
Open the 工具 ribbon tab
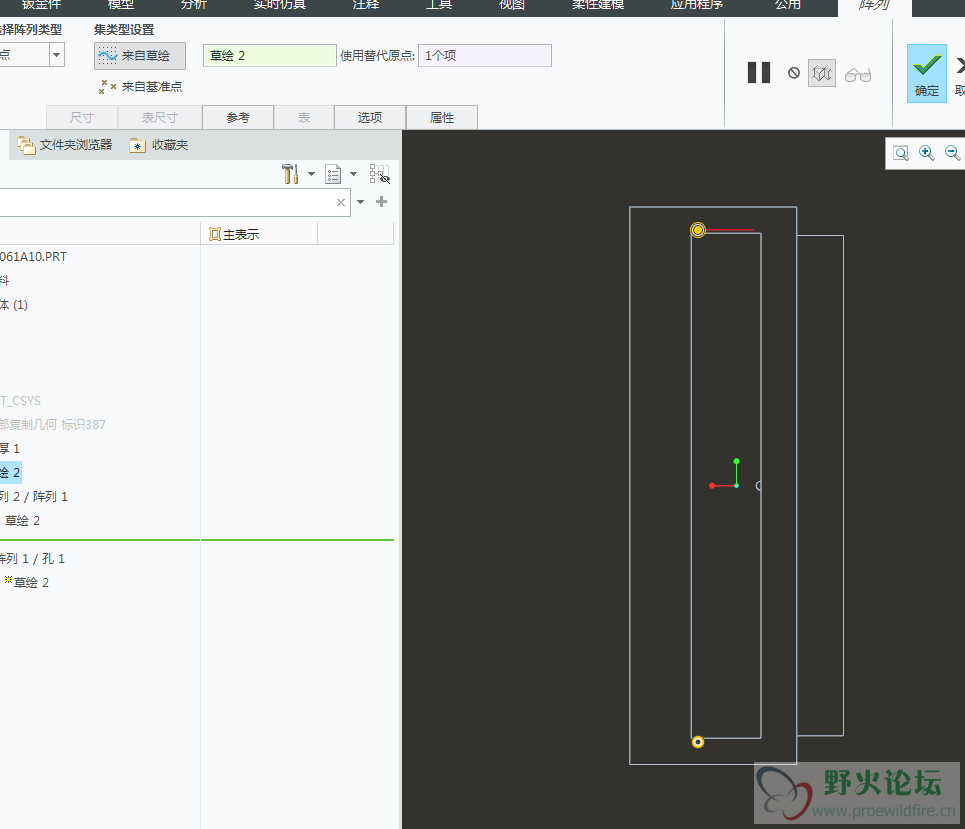439,5
